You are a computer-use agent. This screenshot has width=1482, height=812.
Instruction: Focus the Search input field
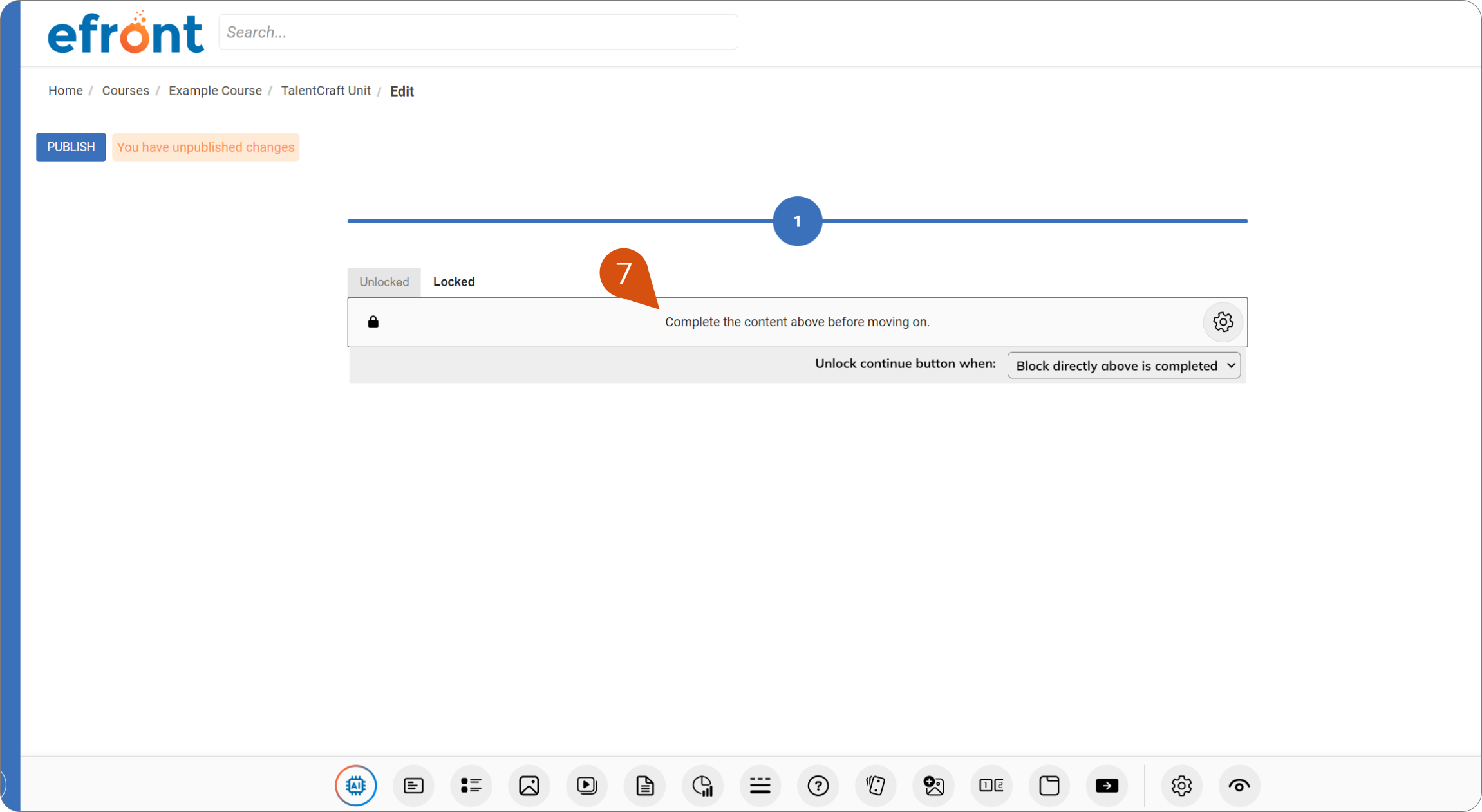pyautogui.click(x=478, y=32)
